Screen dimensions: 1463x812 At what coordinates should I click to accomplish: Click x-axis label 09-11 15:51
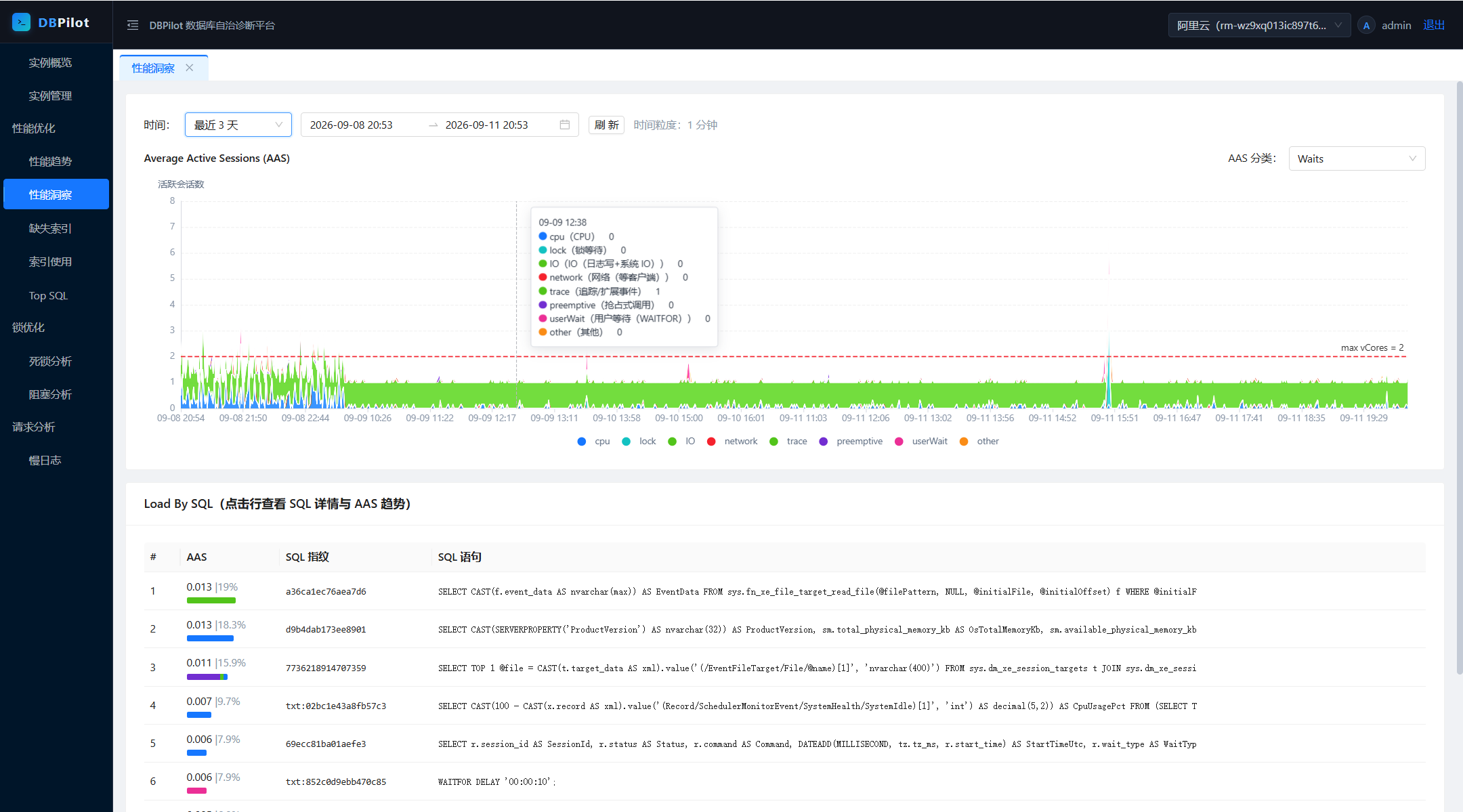tap(1114, 418)
